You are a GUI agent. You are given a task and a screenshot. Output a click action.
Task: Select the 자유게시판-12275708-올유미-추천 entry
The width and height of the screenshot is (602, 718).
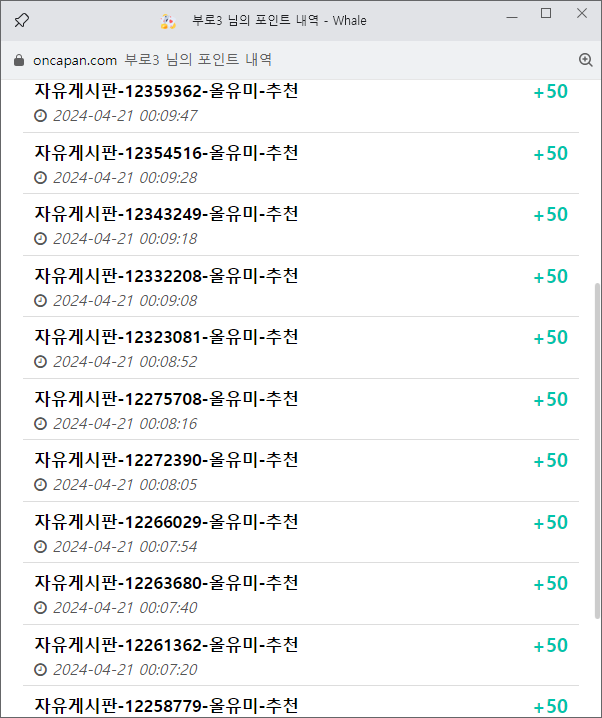(166, 399)
